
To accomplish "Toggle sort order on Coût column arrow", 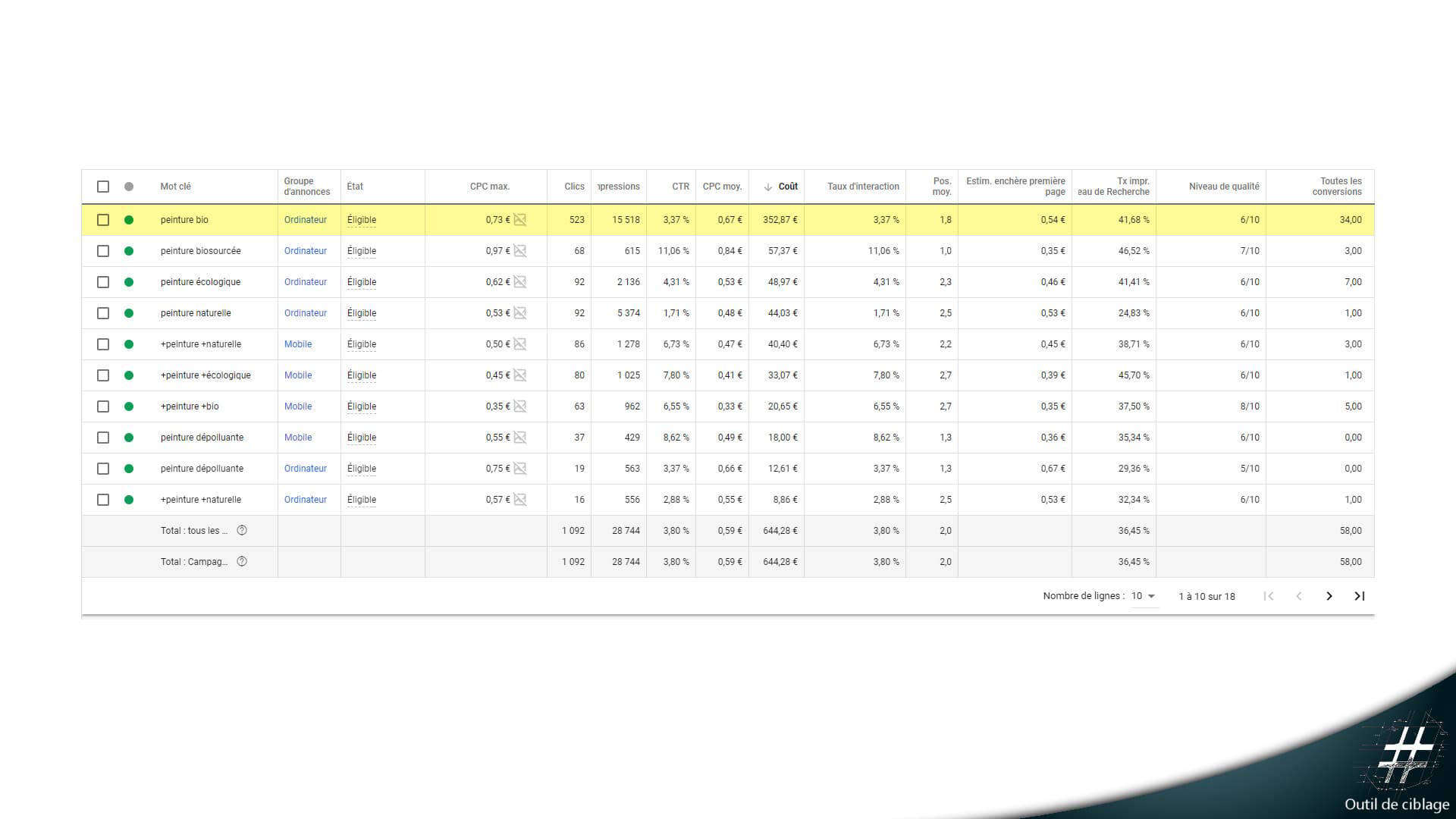I will coord(768,187).
